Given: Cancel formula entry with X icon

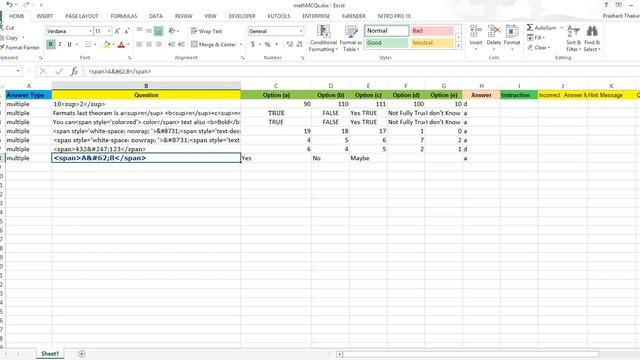Looking at the screenshot, I should click(43, 71).
